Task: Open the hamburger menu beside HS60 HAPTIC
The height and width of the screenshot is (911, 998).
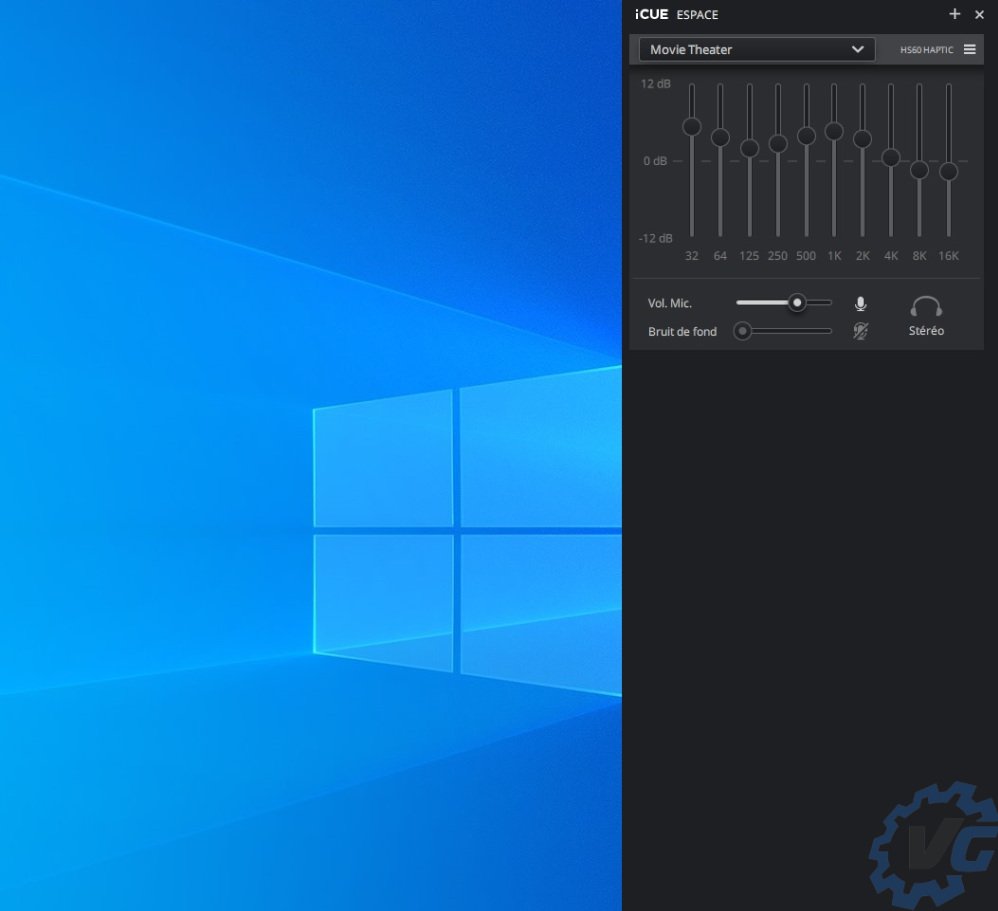Action: point(969,49)
